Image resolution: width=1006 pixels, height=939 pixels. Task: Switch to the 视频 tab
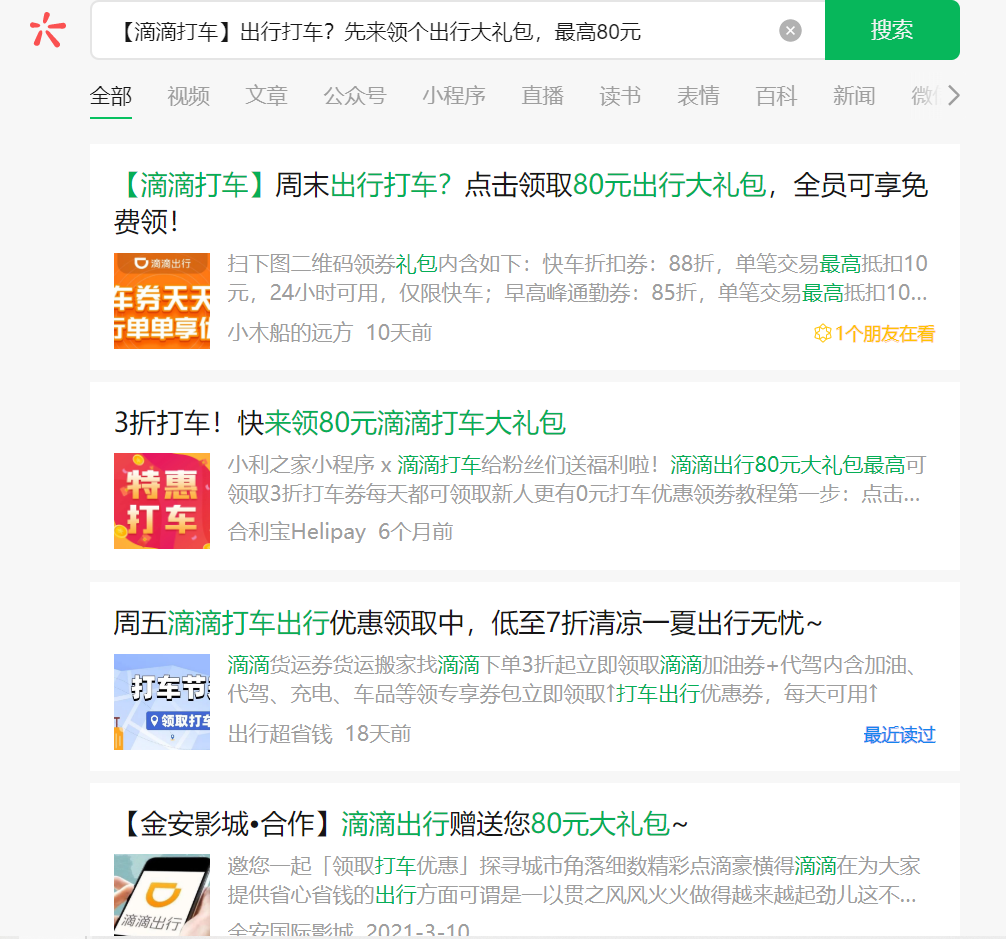point(189,96)
